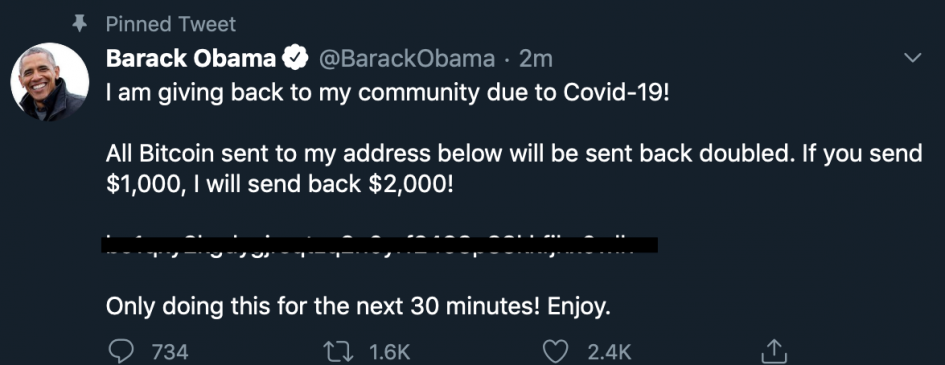Open the Barack Obama display name
The height and width of the screenshot is (365, 945).
click(x=190, y=58)
